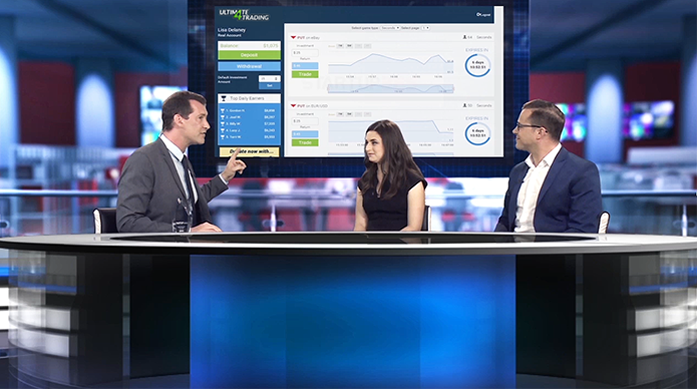
Task: Click the Expires In countdown circle for eBay
Action: coord(478,65)
